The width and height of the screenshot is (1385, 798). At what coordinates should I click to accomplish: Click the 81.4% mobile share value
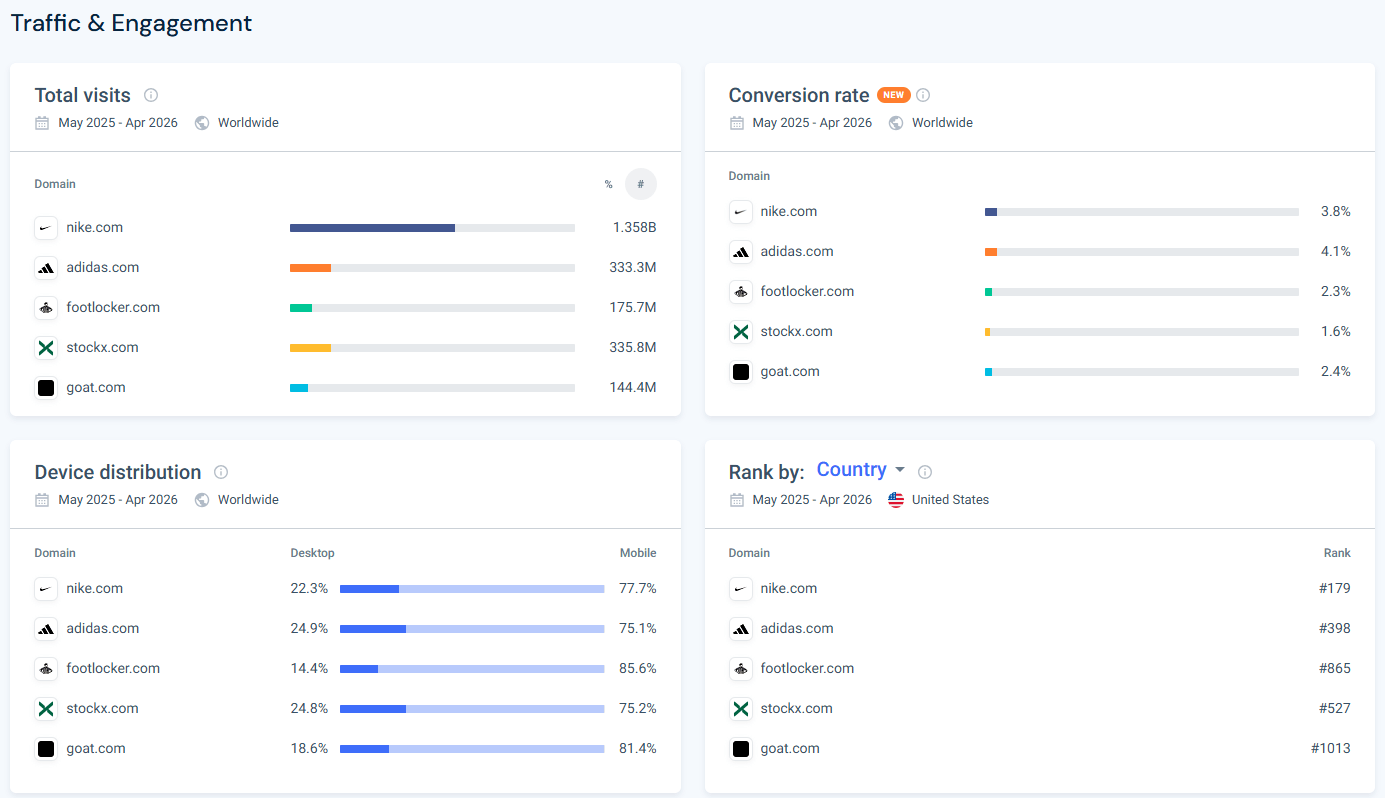638,749
